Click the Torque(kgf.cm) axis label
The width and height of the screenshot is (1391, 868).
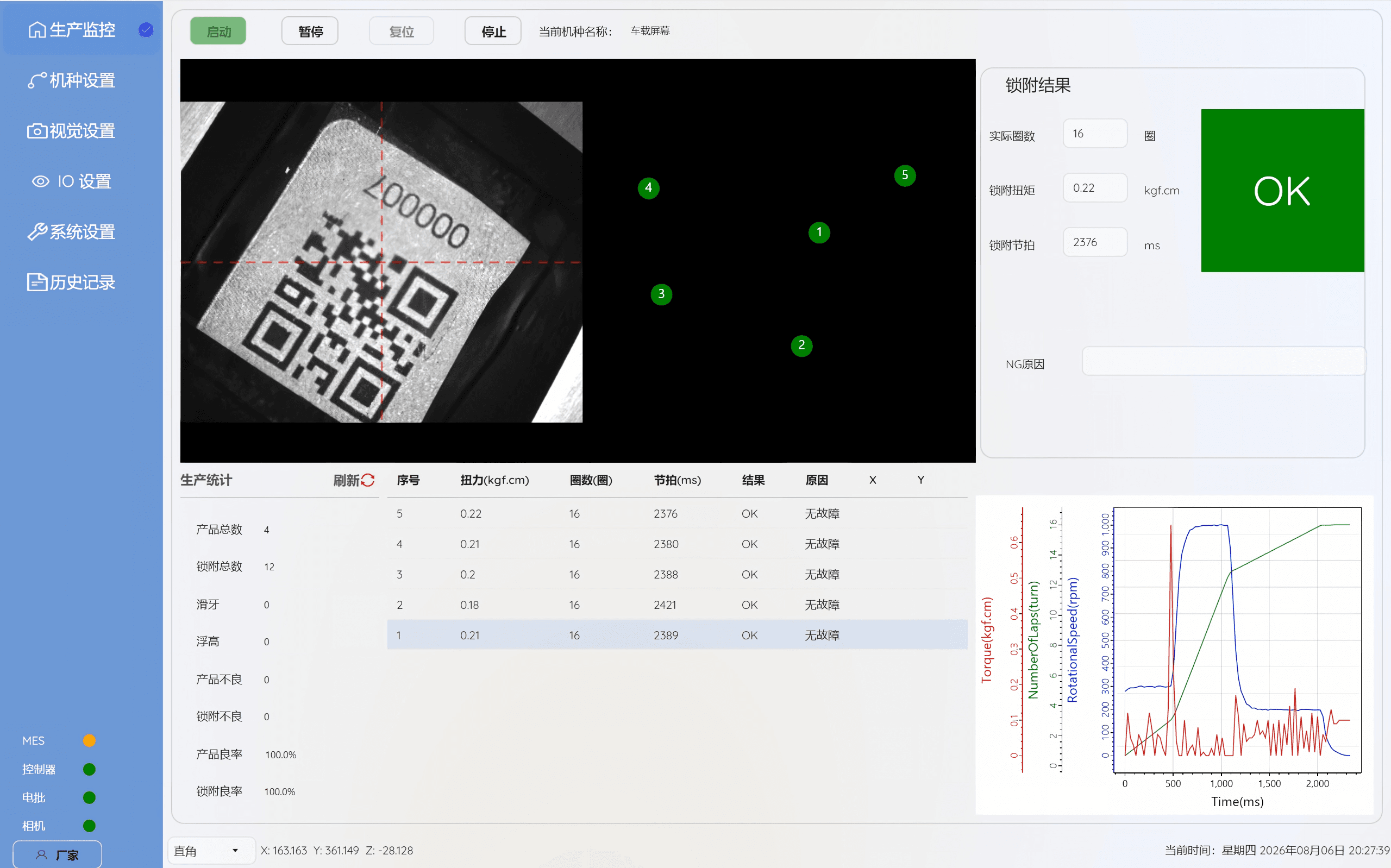(987, 640)
